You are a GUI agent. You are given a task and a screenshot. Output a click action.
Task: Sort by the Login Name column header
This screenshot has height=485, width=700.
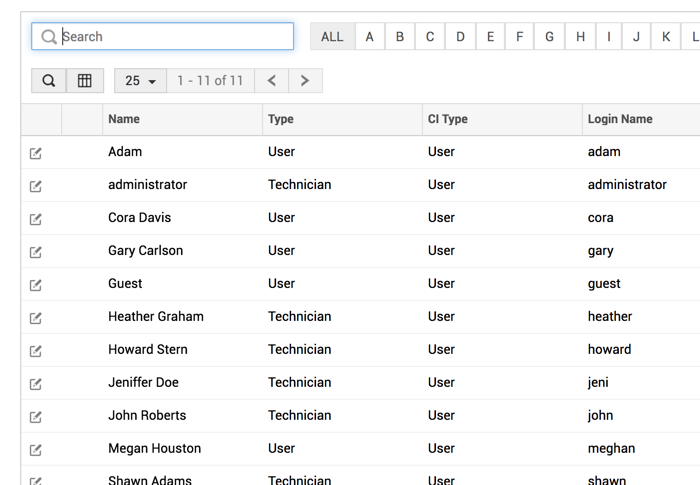point(620,119)
